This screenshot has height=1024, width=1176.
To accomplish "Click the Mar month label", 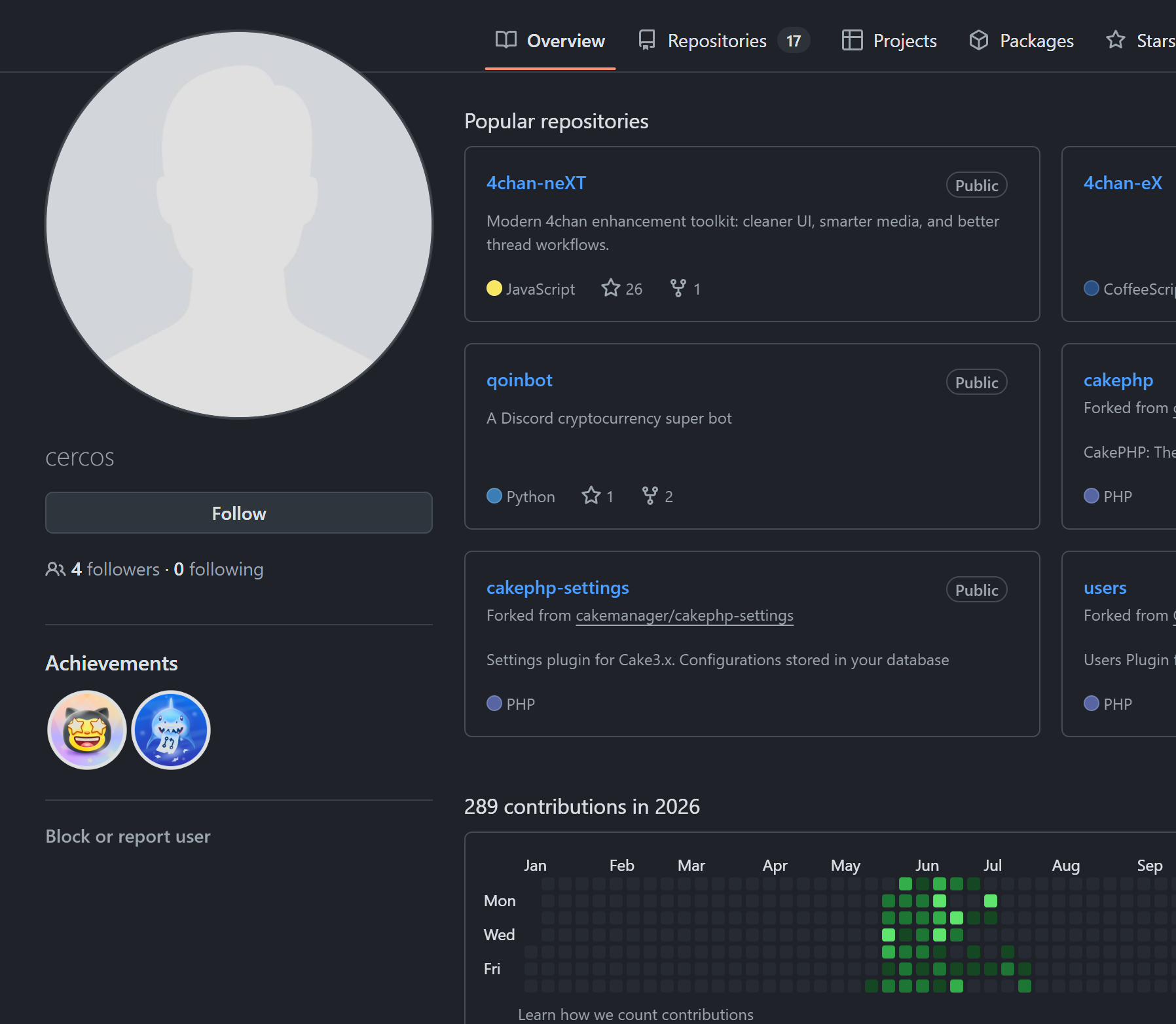I will click(x=691, y=866).
